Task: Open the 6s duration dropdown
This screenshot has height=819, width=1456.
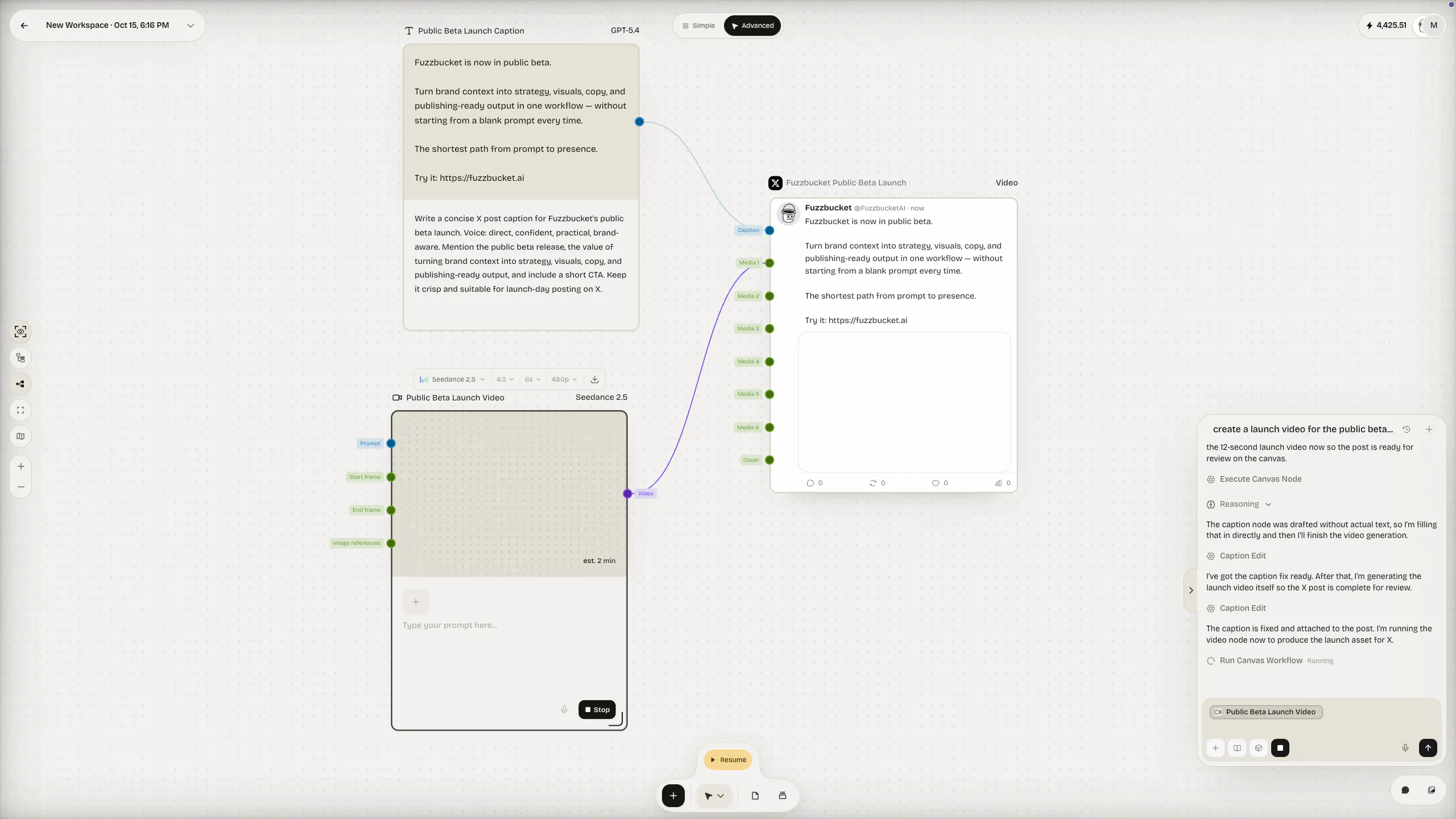Action: coord(532,379)
